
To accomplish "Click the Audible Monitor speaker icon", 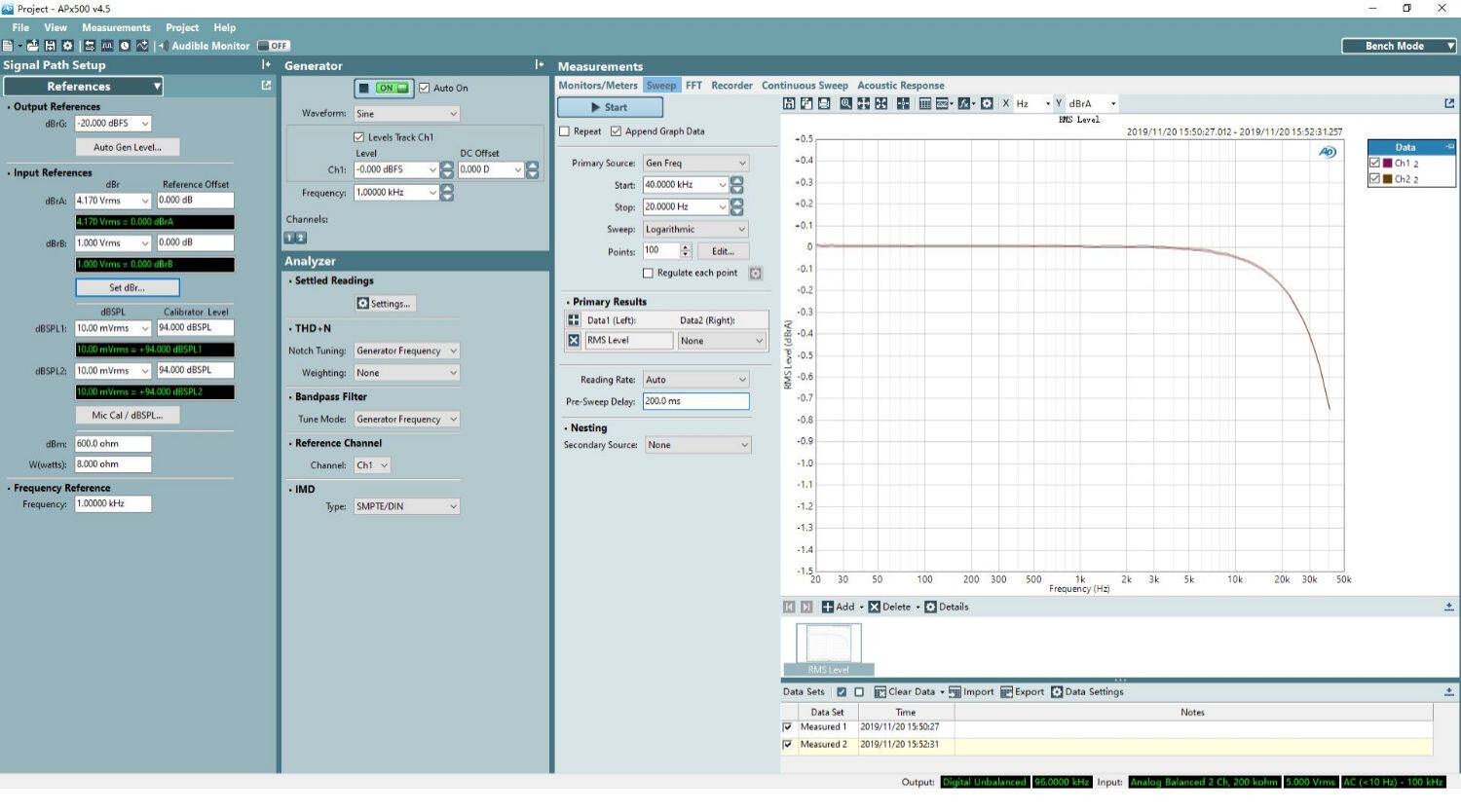I will (162, 46).
